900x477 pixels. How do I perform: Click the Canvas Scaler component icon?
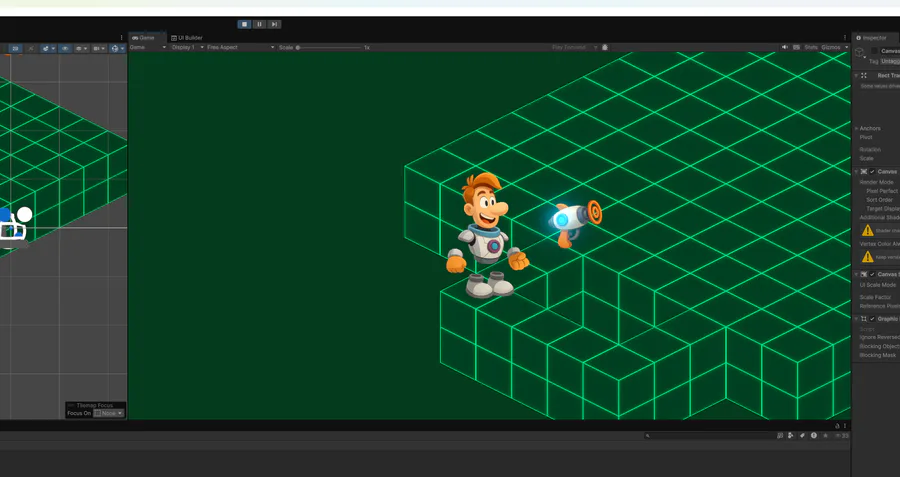click(x=864, y=274)
